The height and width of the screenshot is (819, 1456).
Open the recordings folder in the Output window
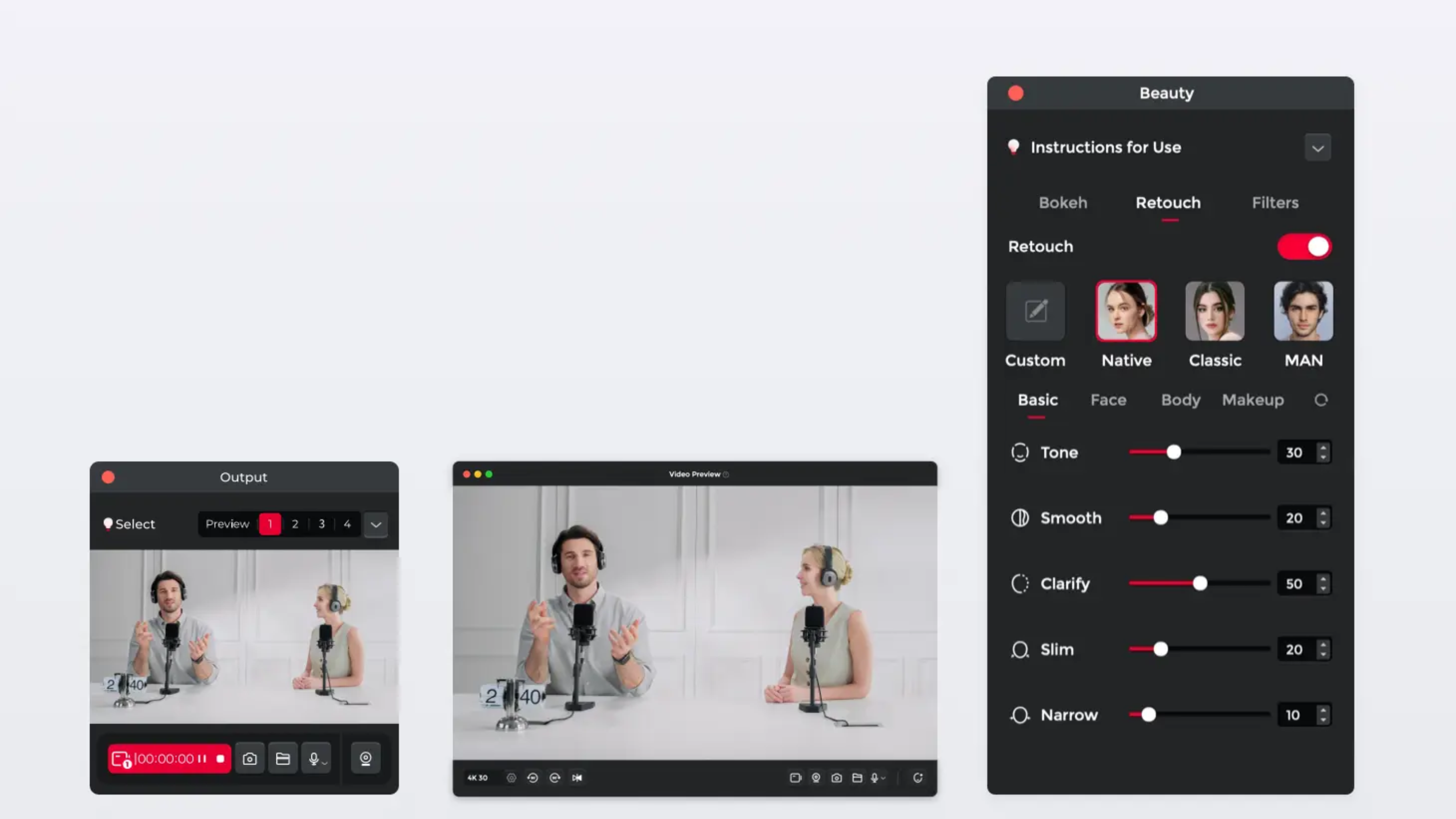pyautogui.click(x=283, y=758)
